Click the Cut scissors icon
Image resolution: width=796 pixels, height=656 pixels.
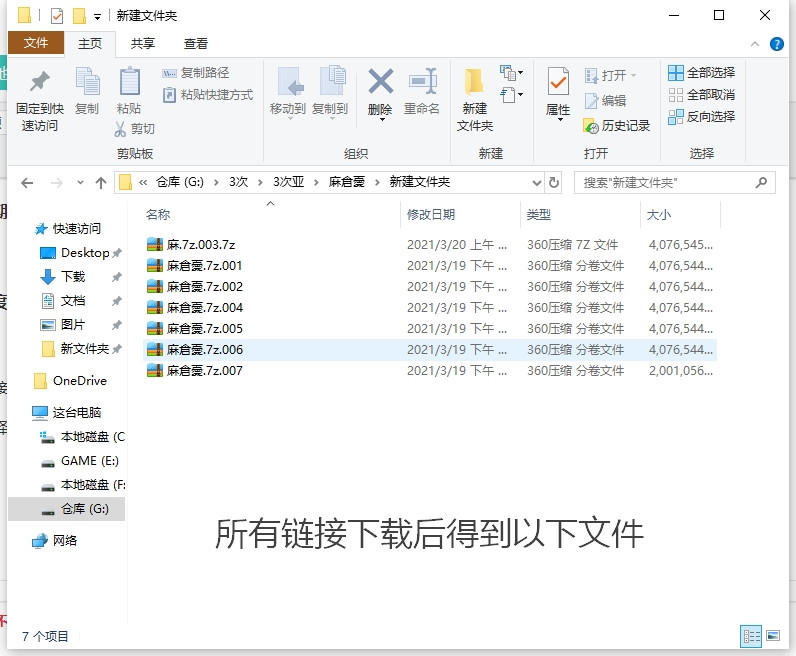120,129
